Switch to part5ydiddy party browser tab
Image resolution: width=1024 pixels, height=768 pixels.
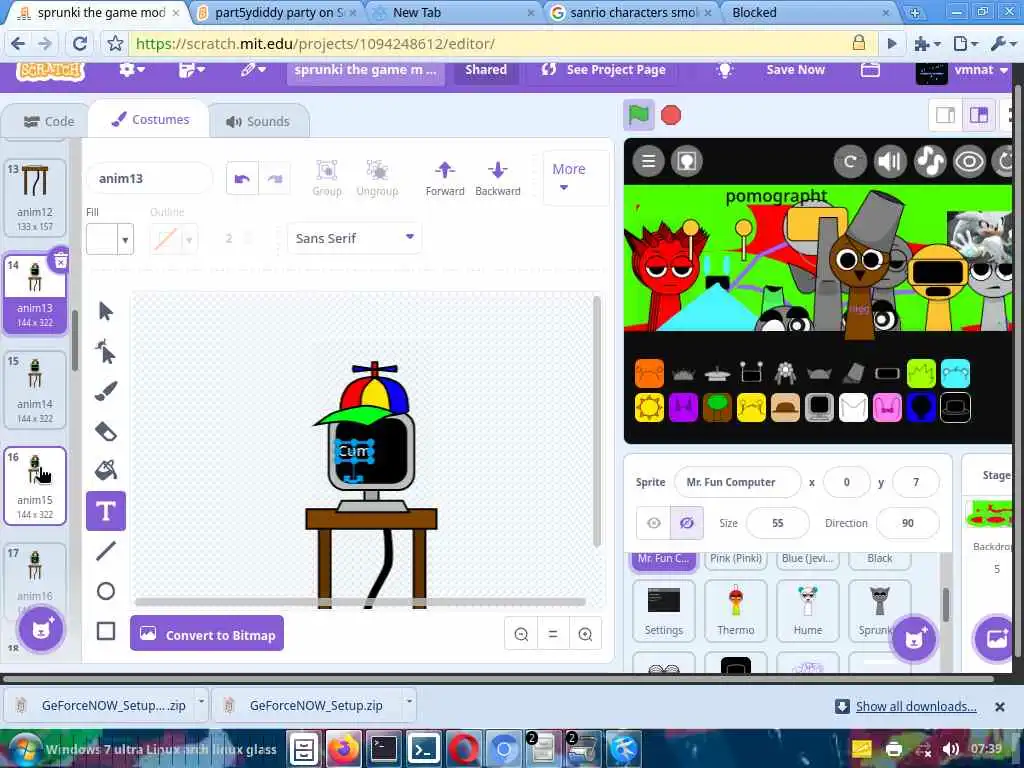coord(278,12)
